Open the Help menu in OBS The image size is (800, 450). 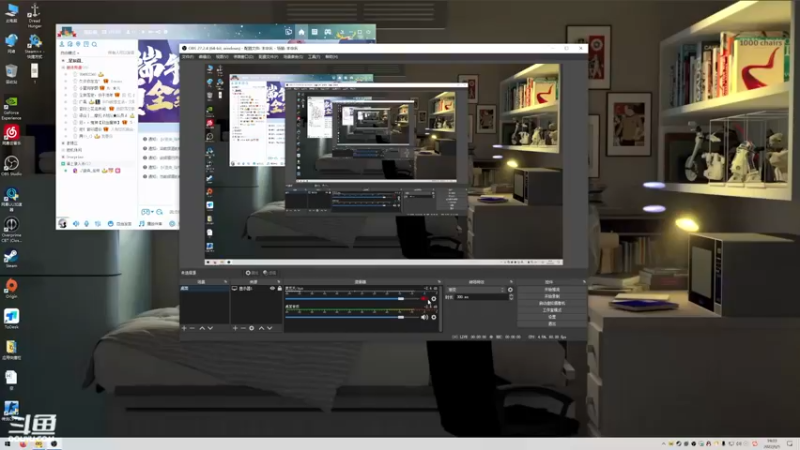pyautogui.click(x=332, y=57)
